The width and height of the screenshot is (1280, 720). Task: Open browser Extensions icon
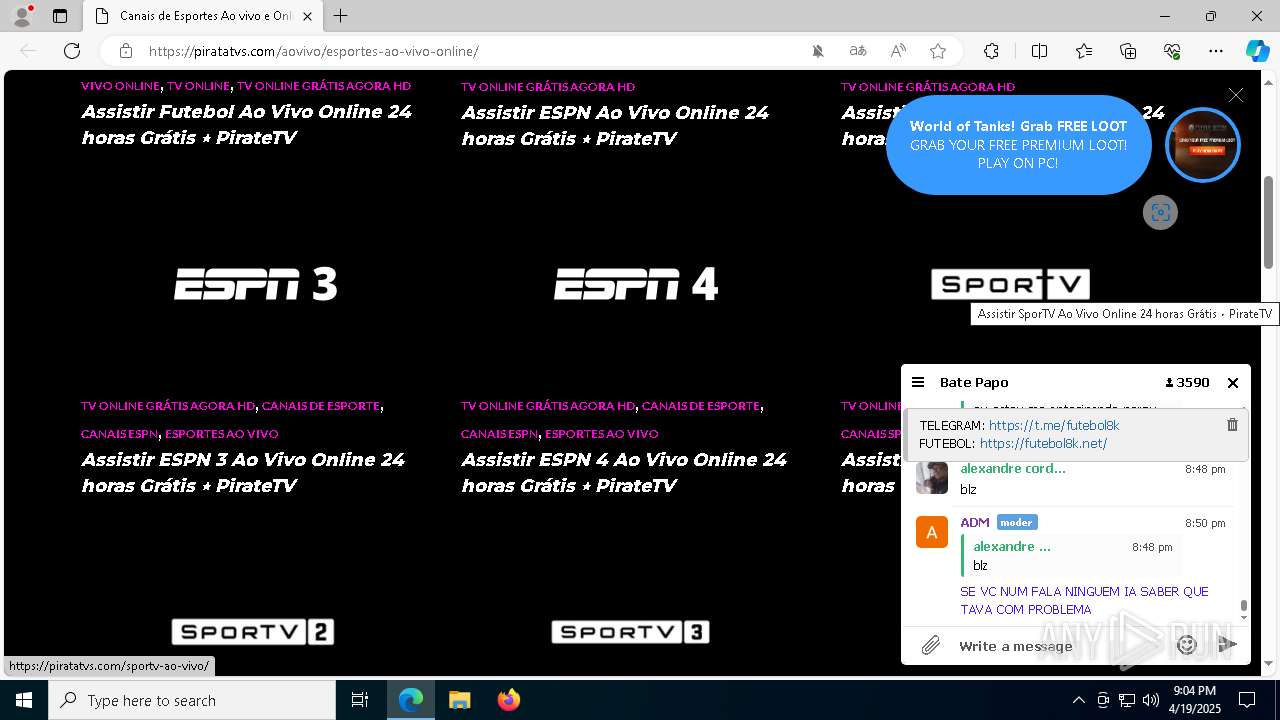[x=991, y=51]
